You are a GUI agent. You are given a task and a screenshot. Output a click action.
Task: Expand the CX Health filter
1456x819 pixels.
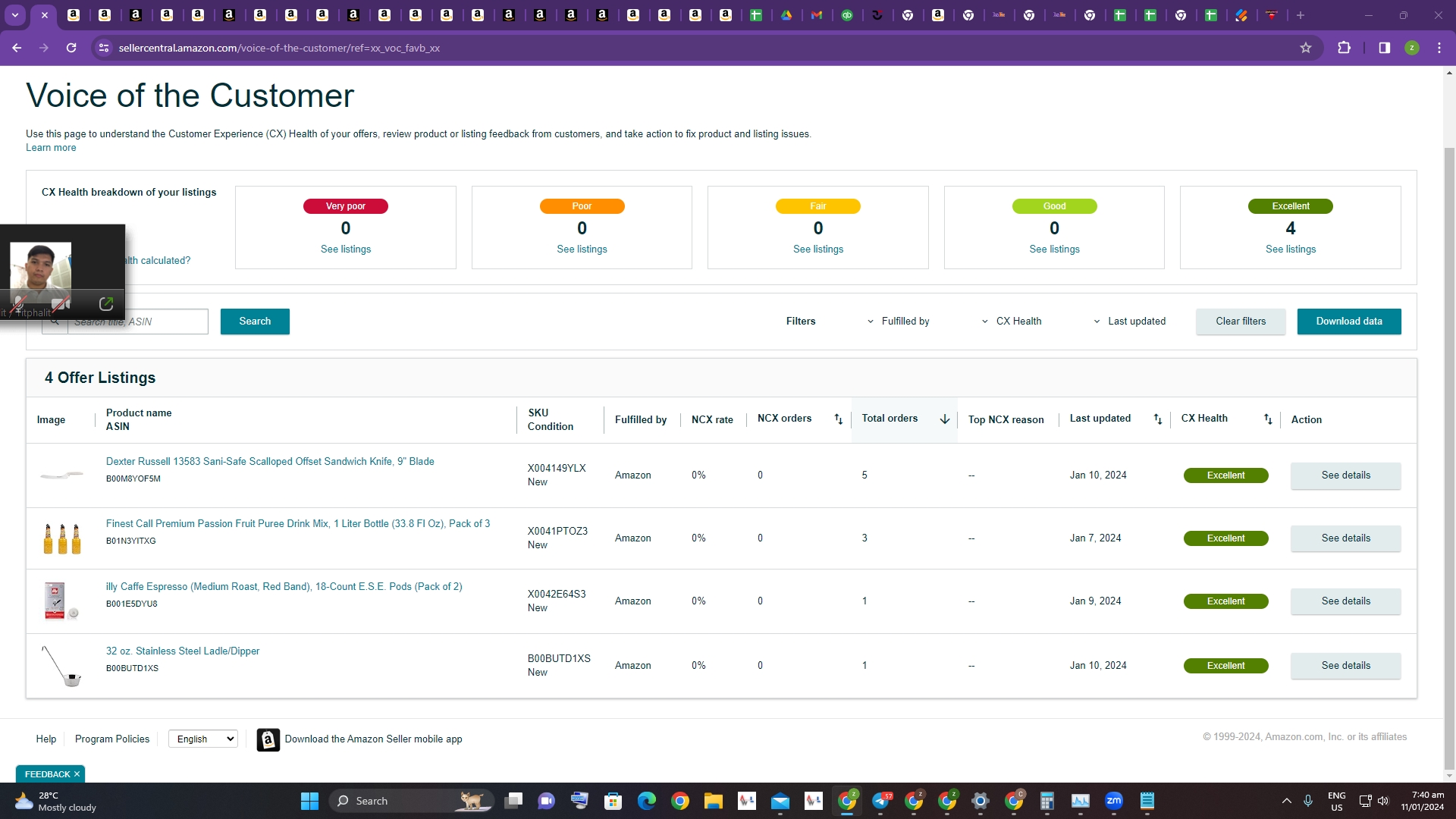(x=1012, y=322)
